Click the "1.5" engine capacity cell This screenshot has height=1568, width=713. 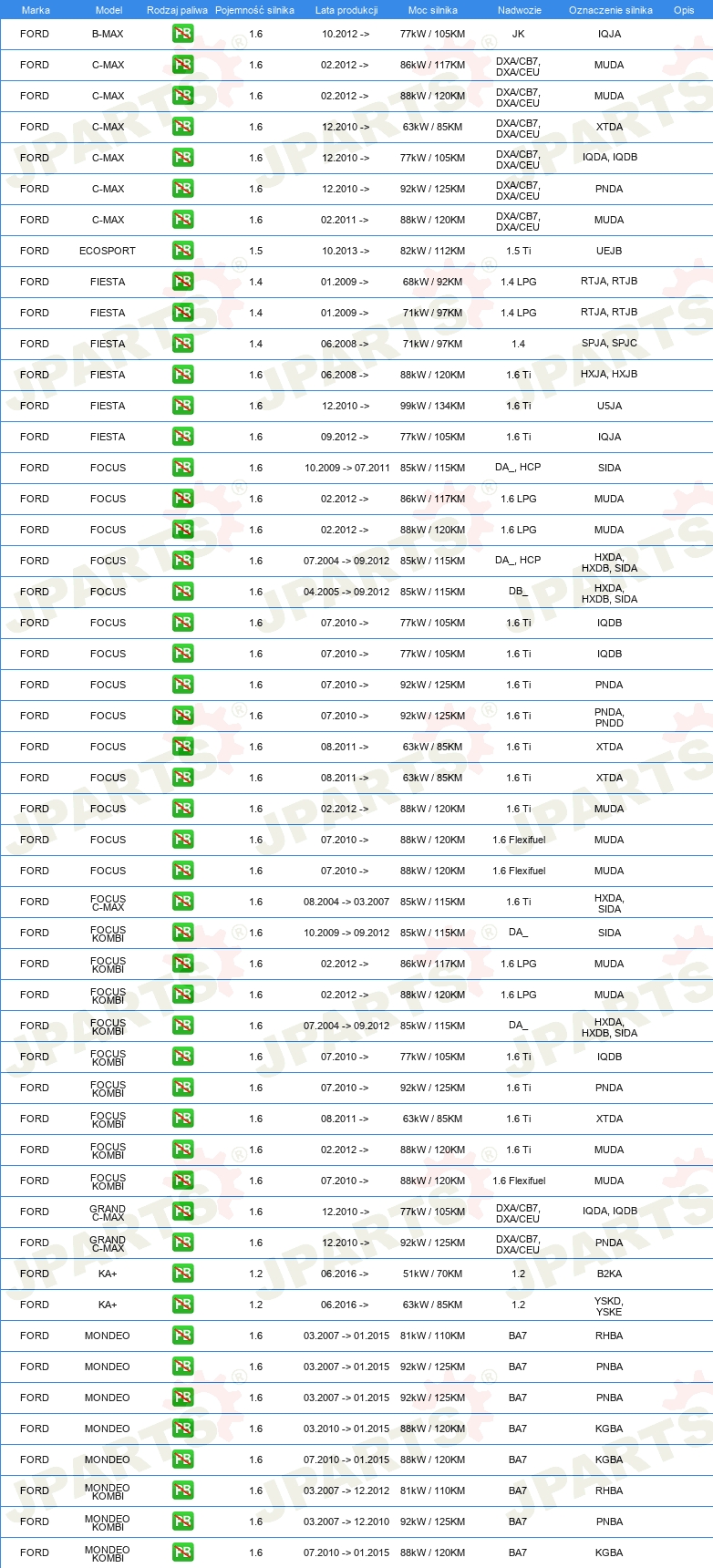255,251
